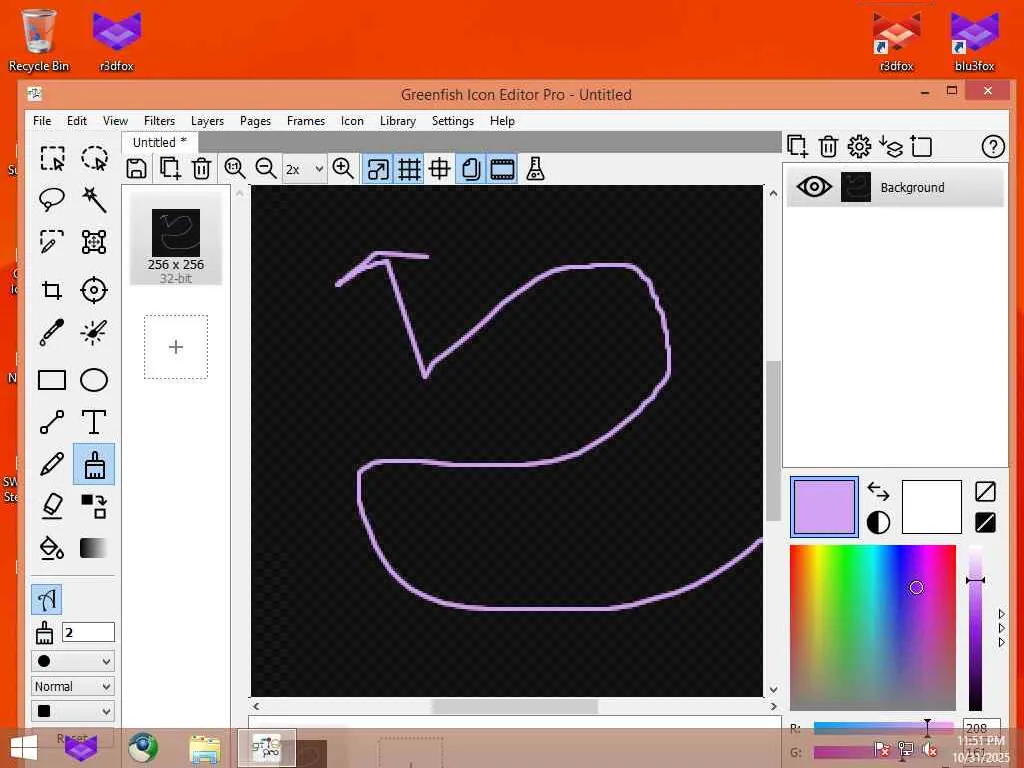Screen dimensions: 1024x768
Task: Switch to the Untitled tab
Action: pos(159,142)
